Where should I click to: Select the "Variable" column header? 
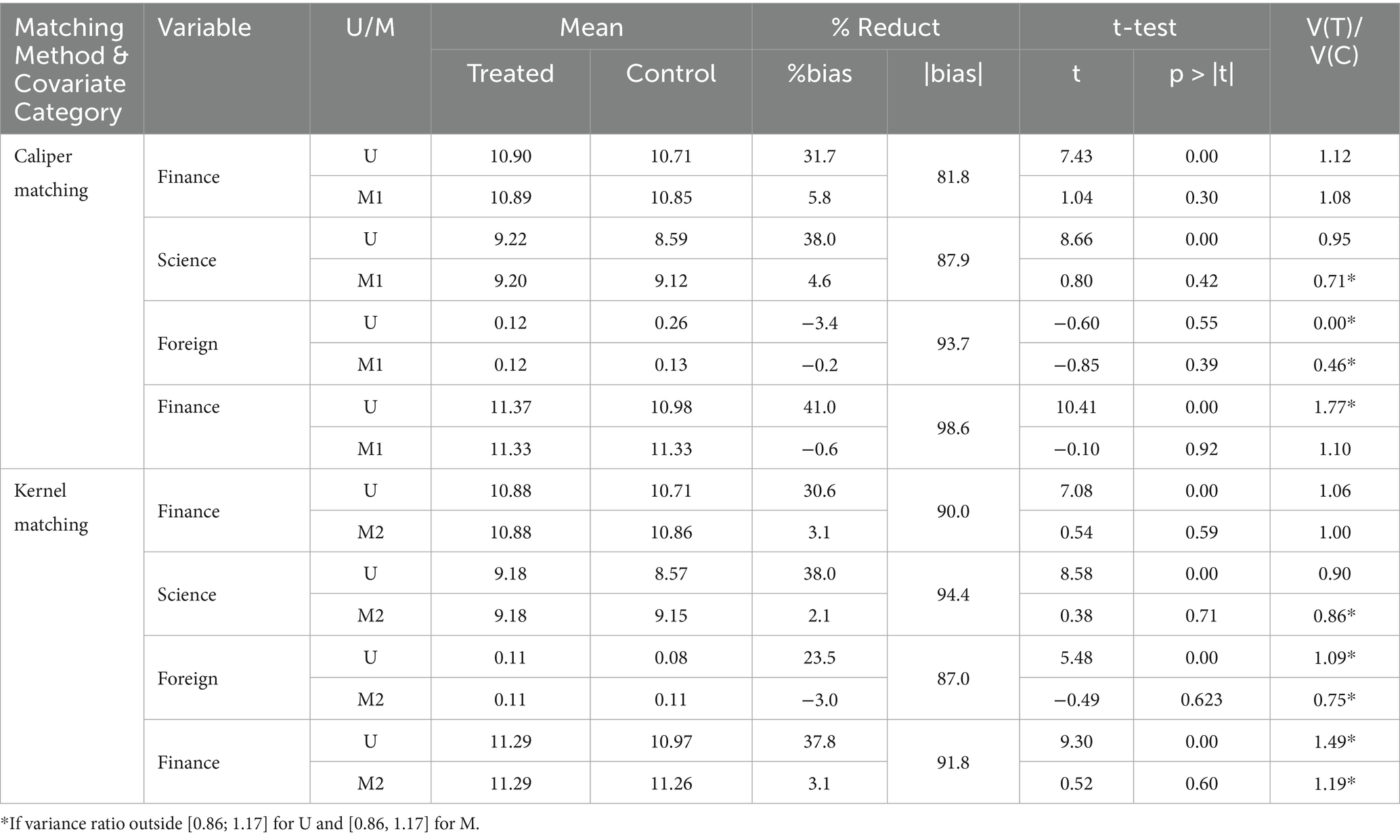[204, 28]
